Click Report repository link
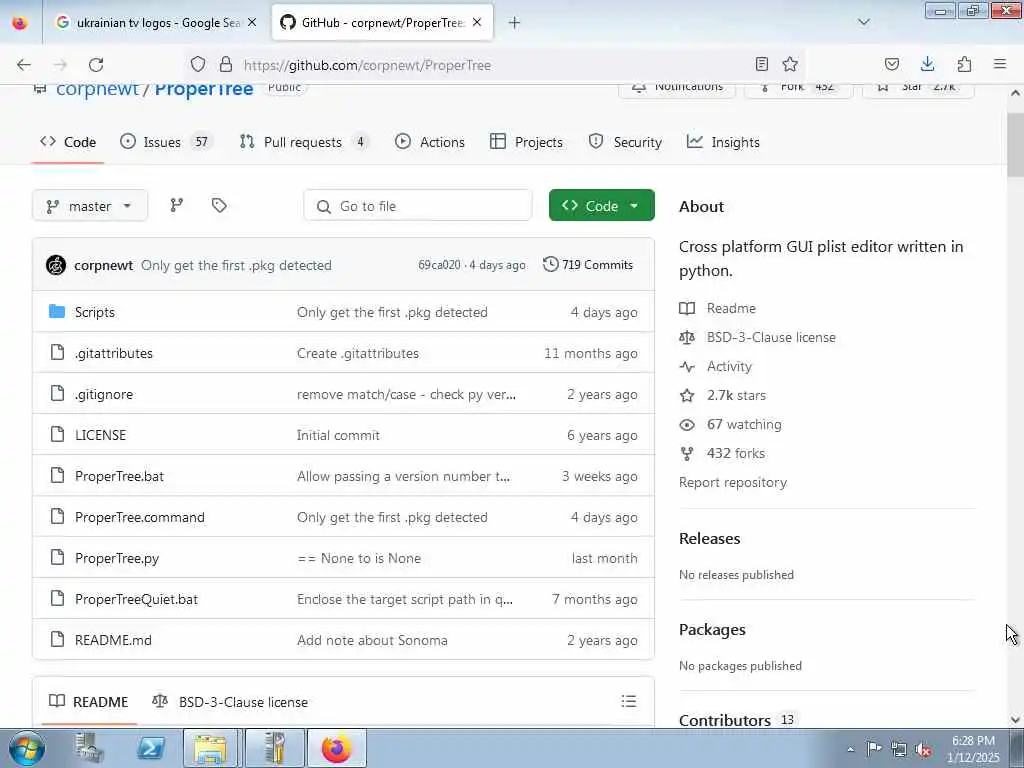 [x=733, y=483]
